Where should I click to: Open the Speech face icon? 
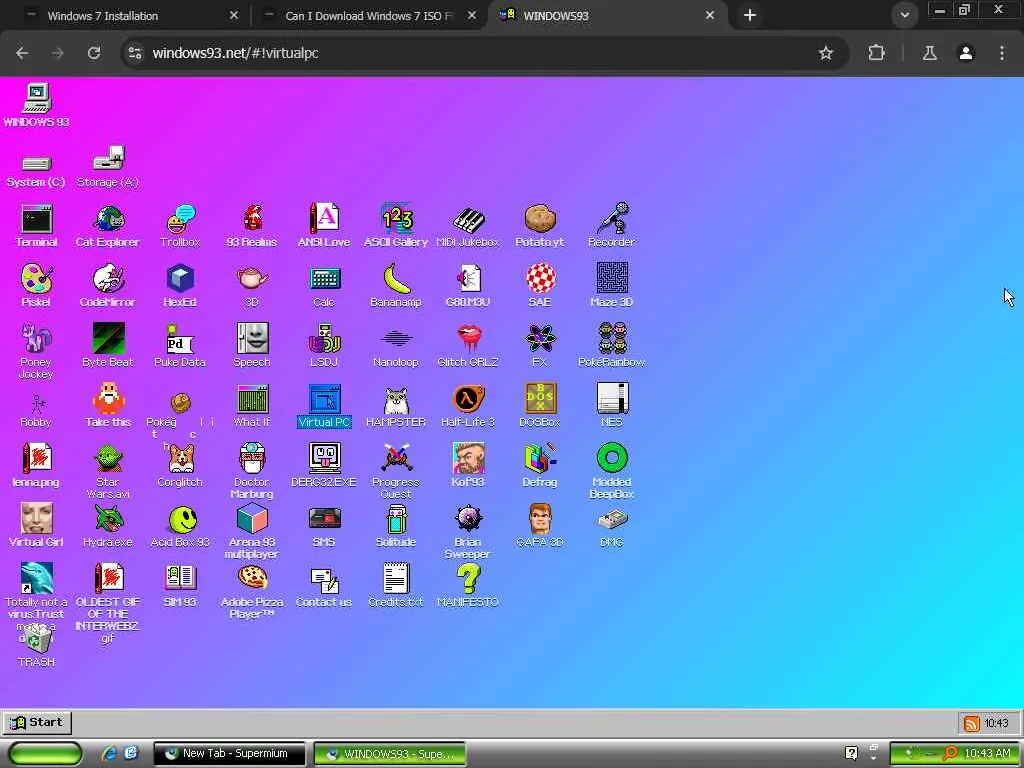[252, 345]
